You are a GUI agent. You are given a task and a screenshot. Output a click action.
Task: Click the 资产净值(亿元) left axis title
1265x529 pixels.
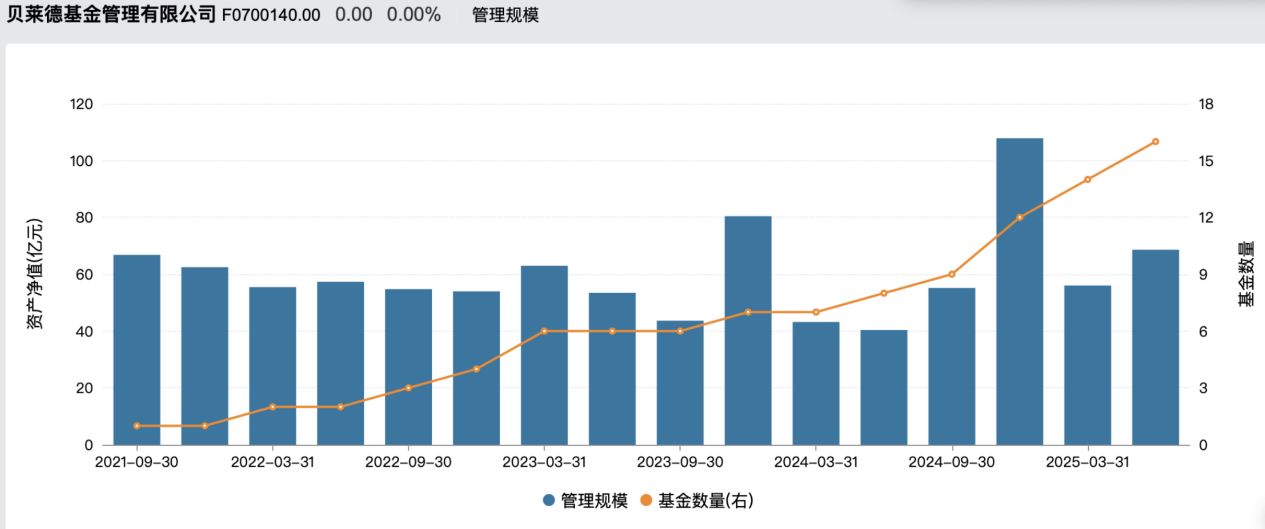tap(35, 274)
